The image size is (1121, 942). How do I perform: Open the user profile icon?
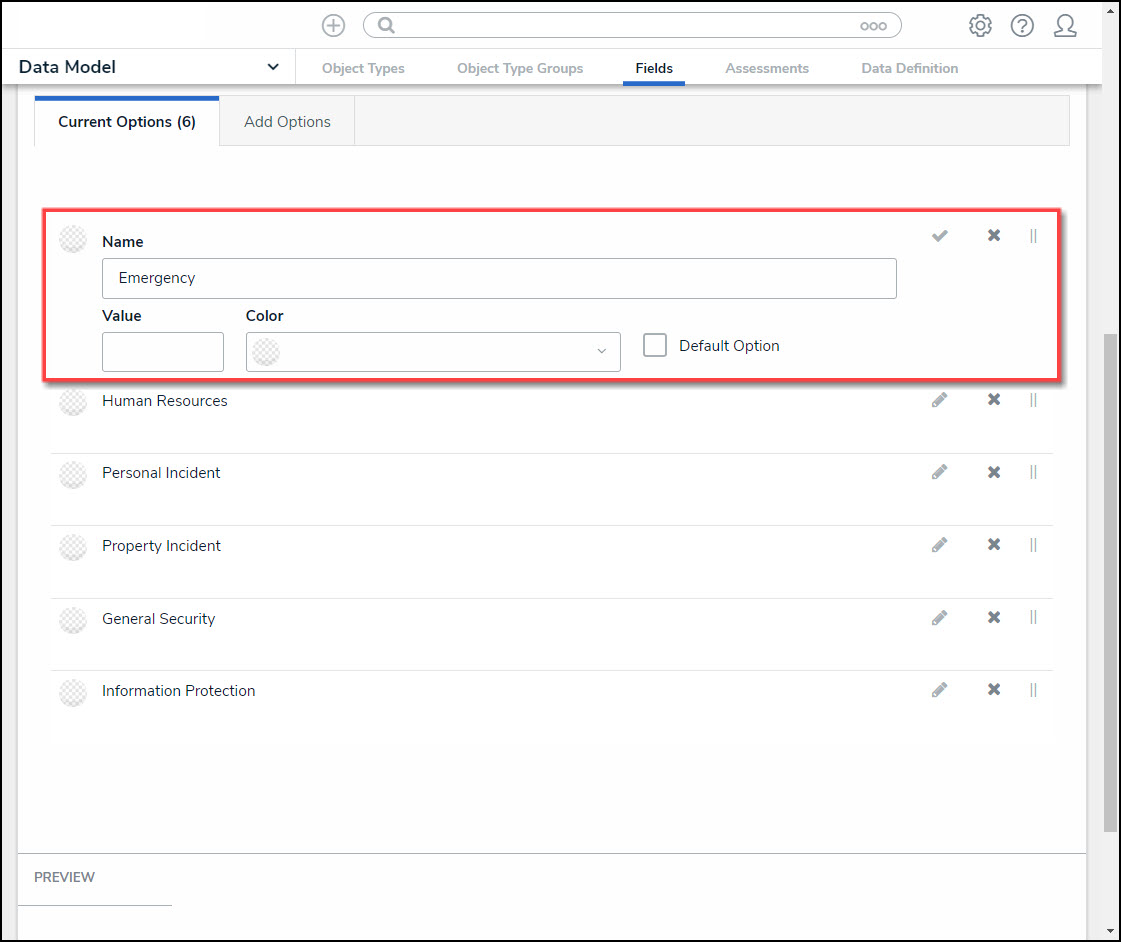1065,26
